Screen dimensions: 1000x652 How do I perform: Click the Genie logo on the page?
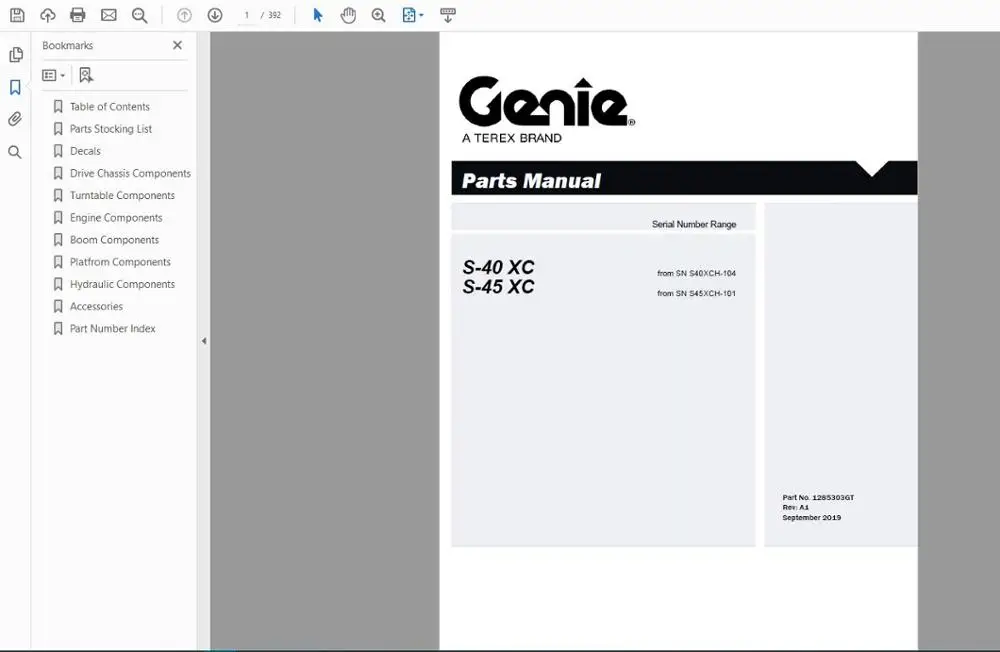[547, 102]
